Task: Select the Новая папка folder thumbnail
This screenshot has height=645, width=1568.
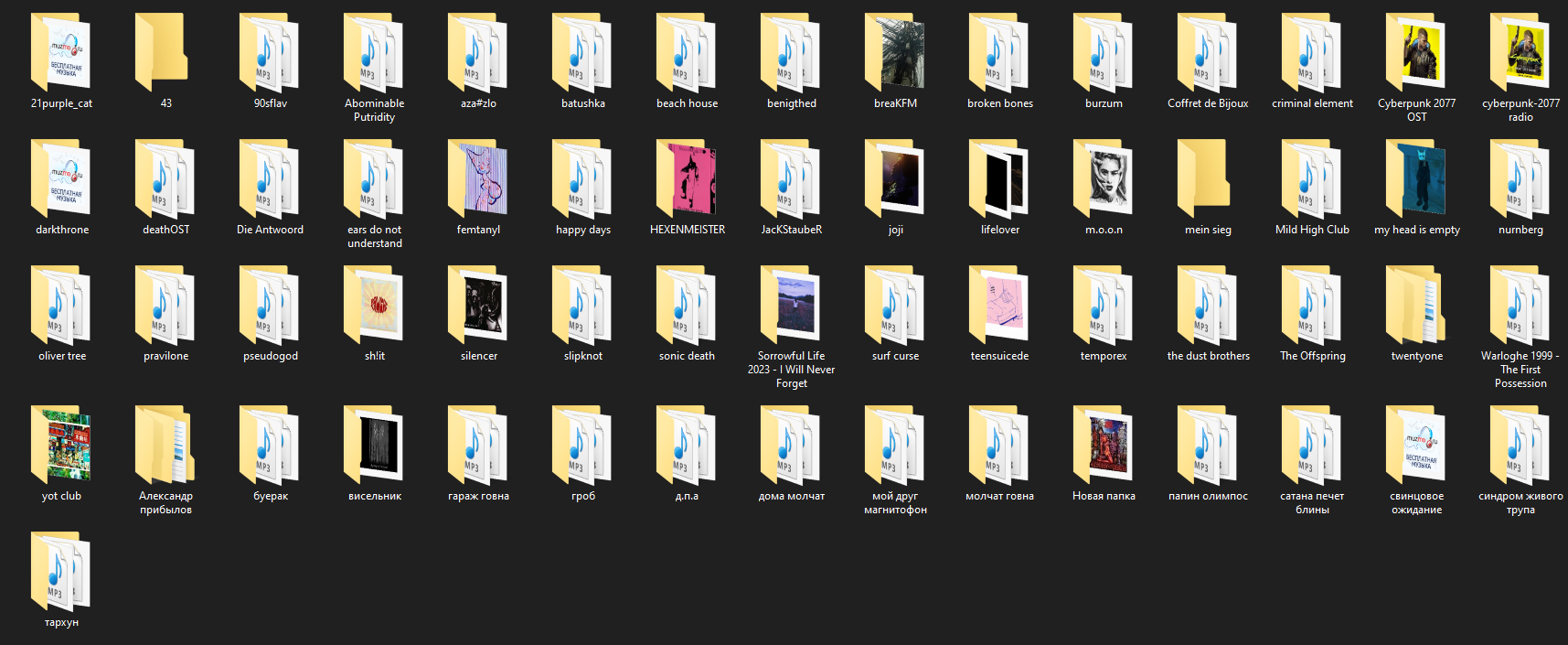Action: pyautogui.click(x=1104, y=444)
